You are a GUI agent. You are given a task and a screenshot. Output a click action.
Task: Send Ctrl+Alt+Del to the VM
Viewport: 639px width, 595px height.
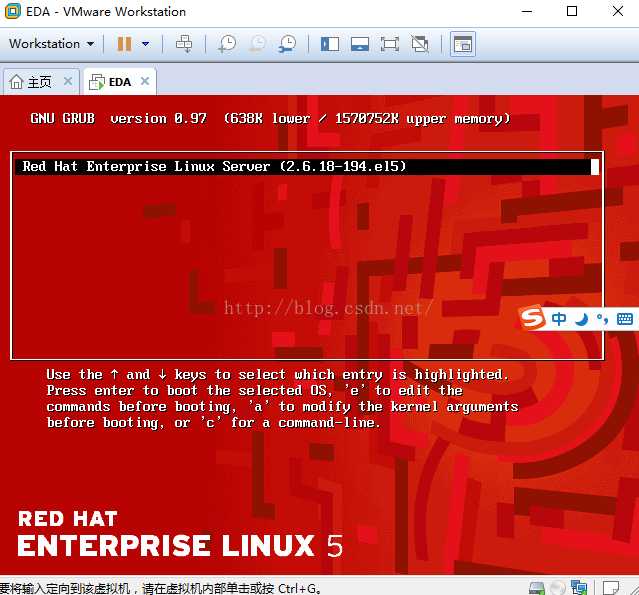point(184,44)
